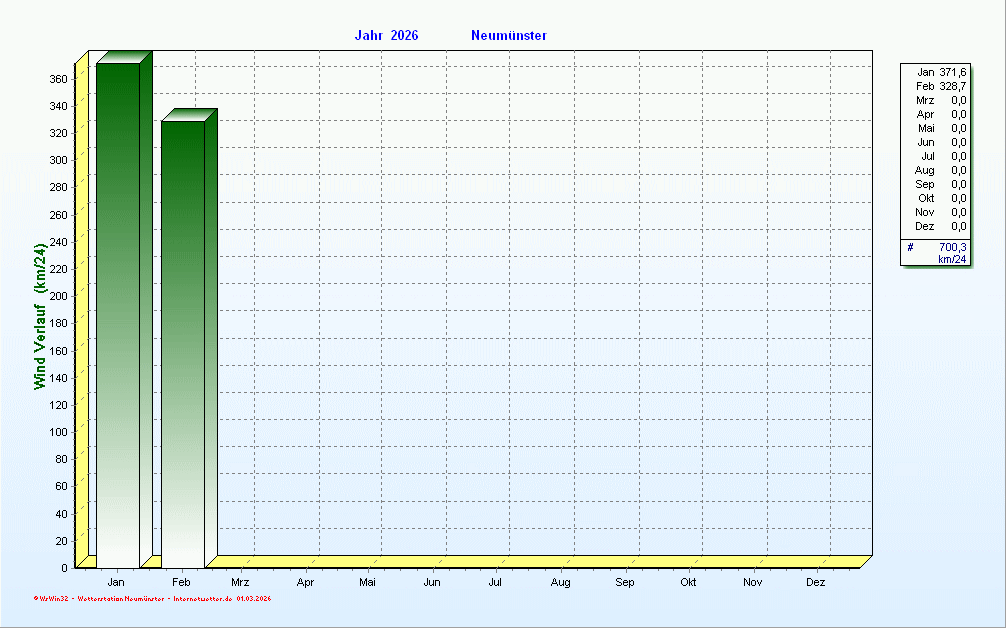This screenshot has height=628, width=1006.
Task: Click the Aug label on x-axis
Action: tap(560, 582)
